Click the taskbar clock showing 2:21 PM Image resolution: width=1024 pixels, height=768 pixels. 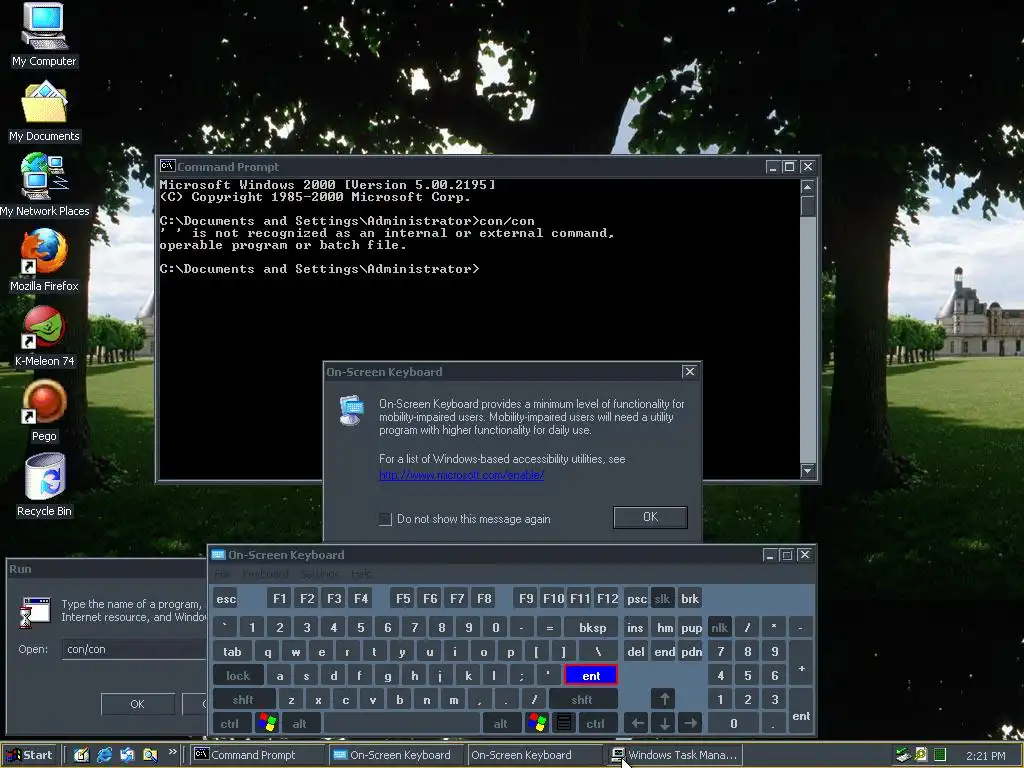tap(985, 756)
